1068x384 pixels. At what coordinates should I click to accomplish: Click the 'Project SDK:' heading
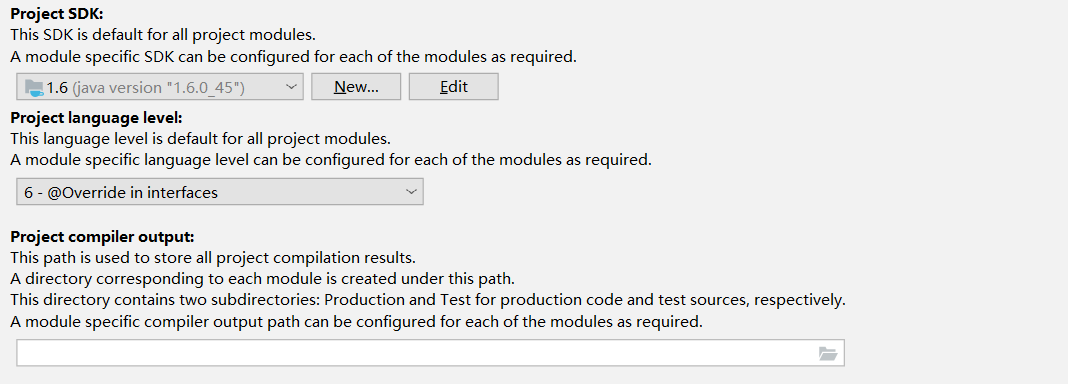(x=57, y=14)
